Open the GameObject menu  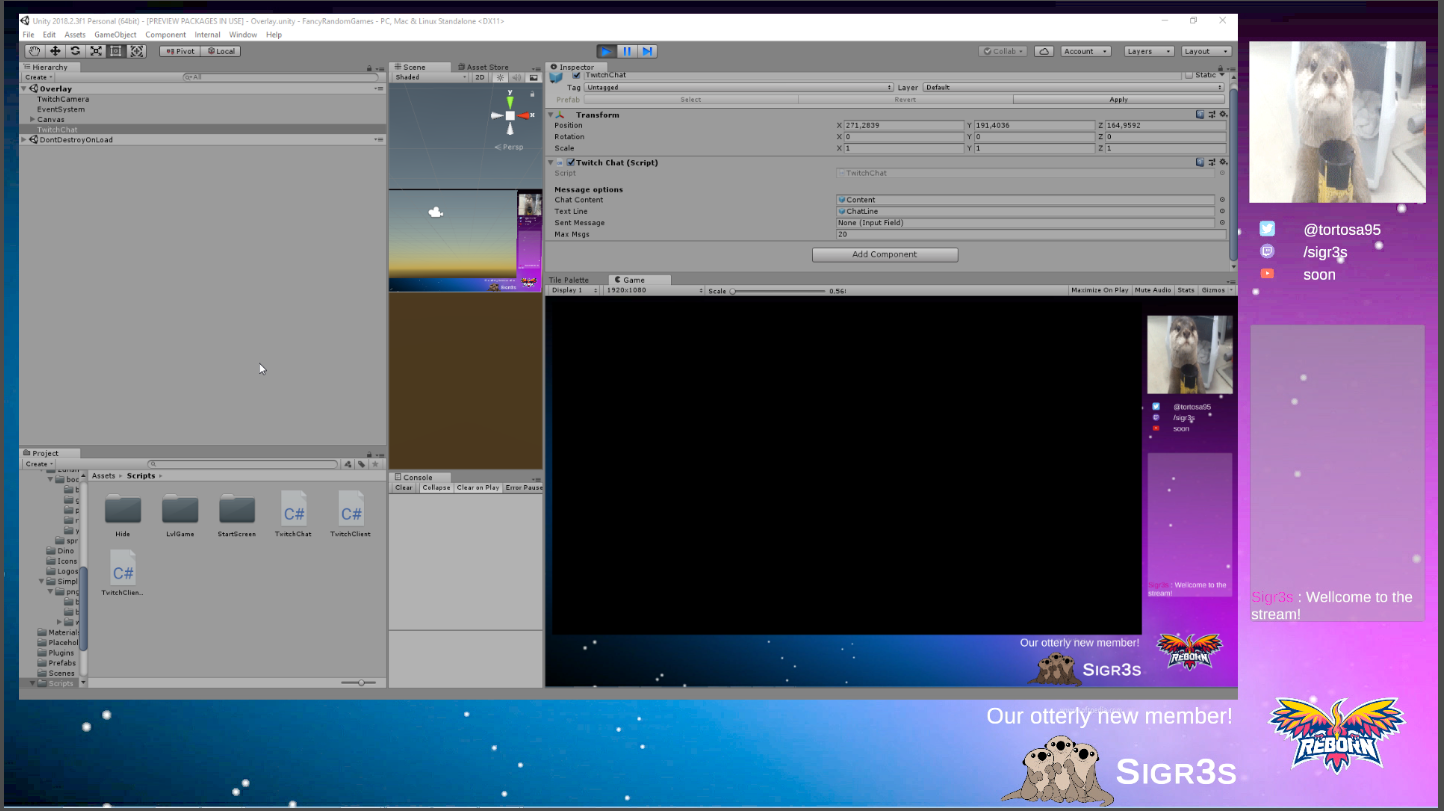pyautogui.click(x=115, y=35)
